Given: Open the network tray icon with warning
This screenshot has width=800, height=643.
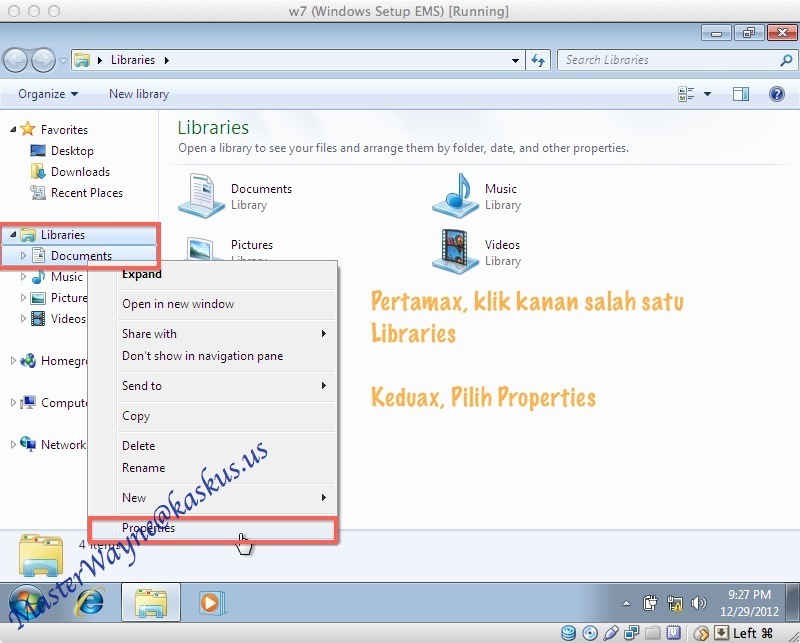Looking at the screenshot, I should 674,603.
